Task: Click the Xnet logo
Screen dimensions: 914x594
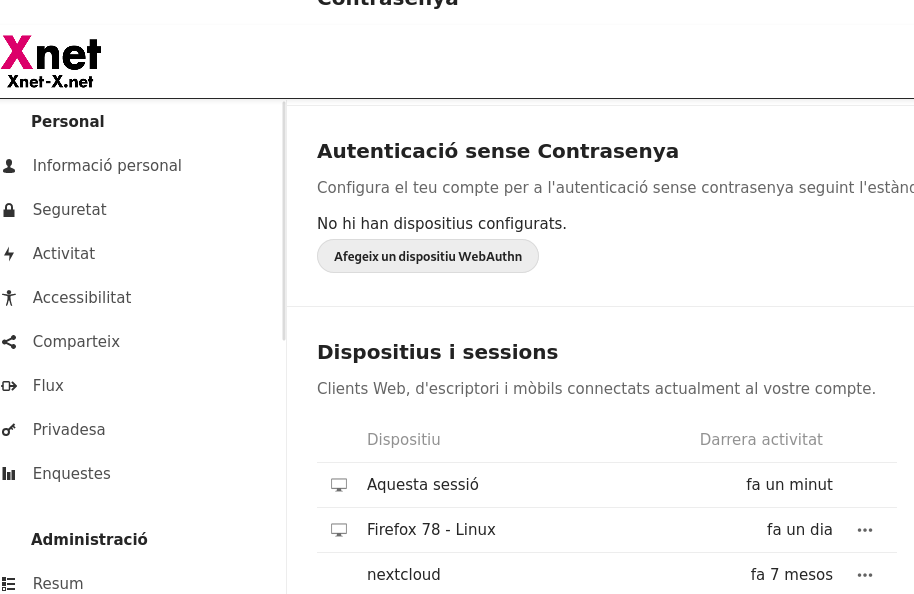Action: tap(51, 62)
